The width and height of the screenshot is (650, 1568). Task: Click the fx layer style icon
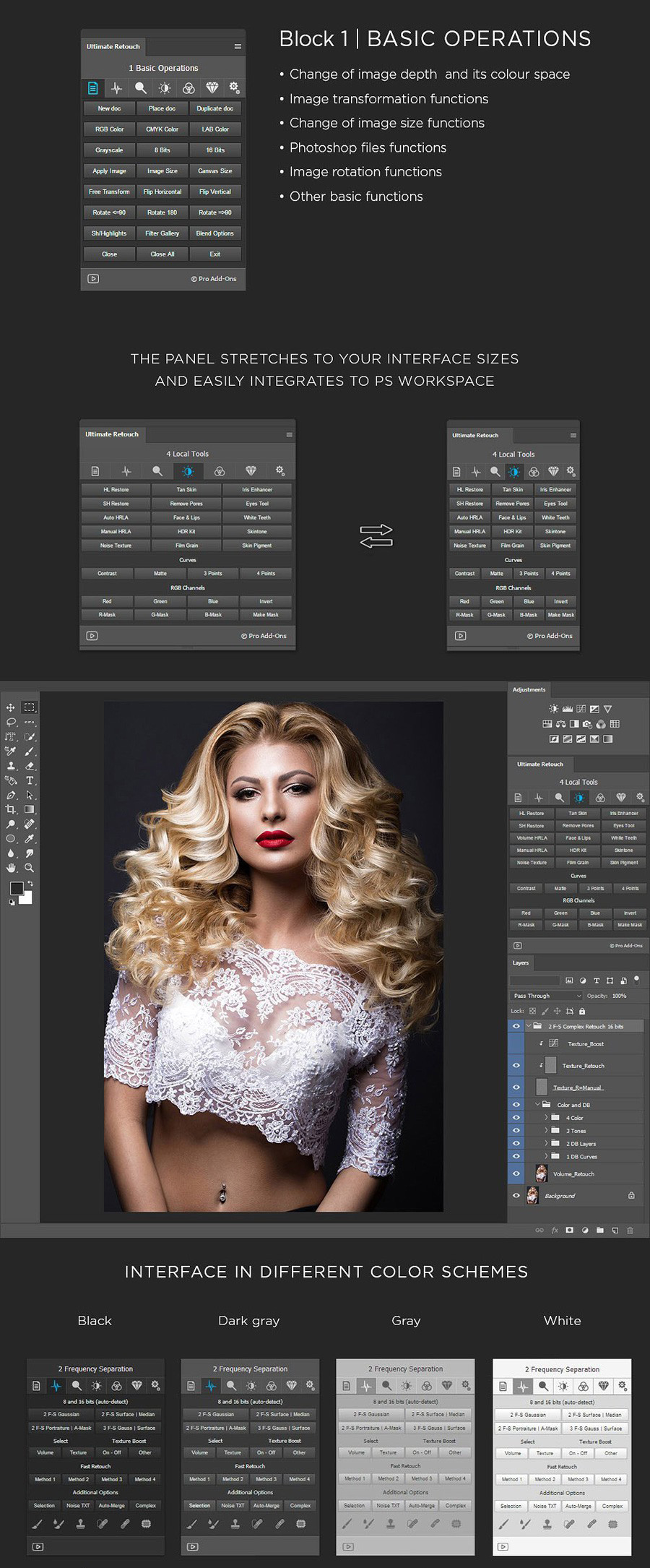(555, 1230)
